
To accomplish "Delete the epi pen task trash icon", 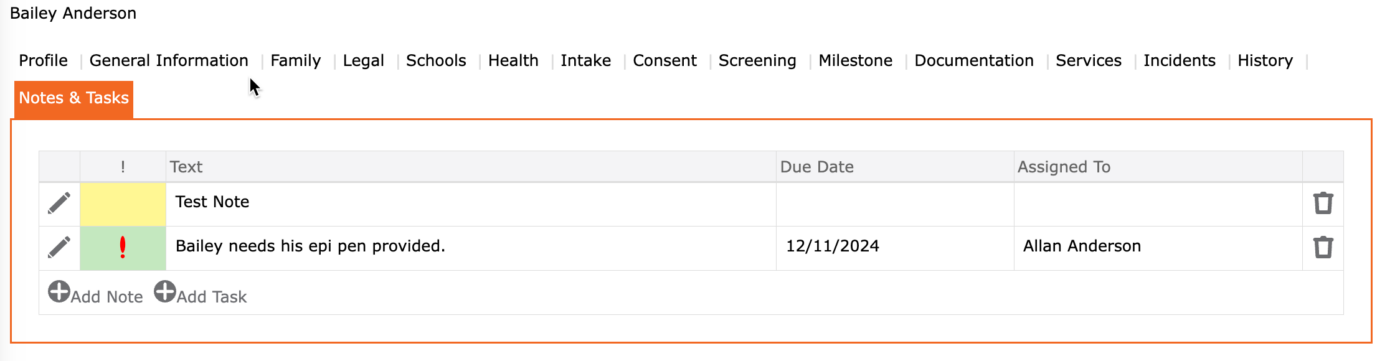I will 1323,247.
